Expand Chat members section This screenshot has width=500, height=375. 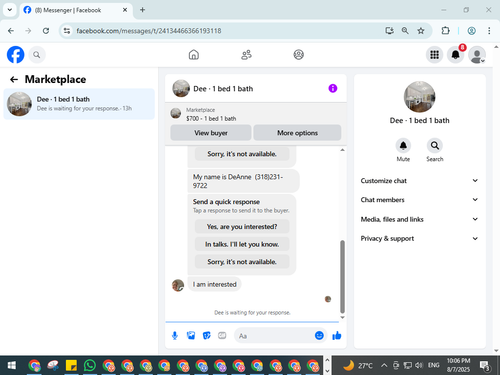pos(419,200)
